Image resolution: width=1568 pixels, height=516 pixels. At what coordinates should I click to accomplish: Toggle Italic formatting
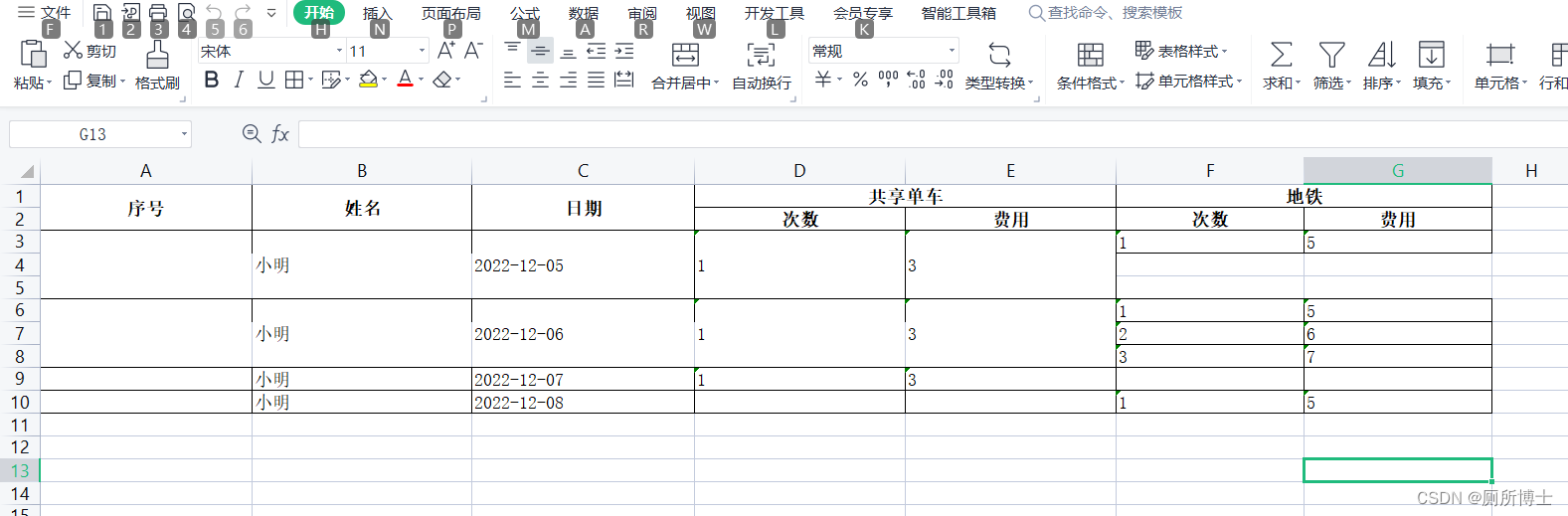tap(239, 80)
